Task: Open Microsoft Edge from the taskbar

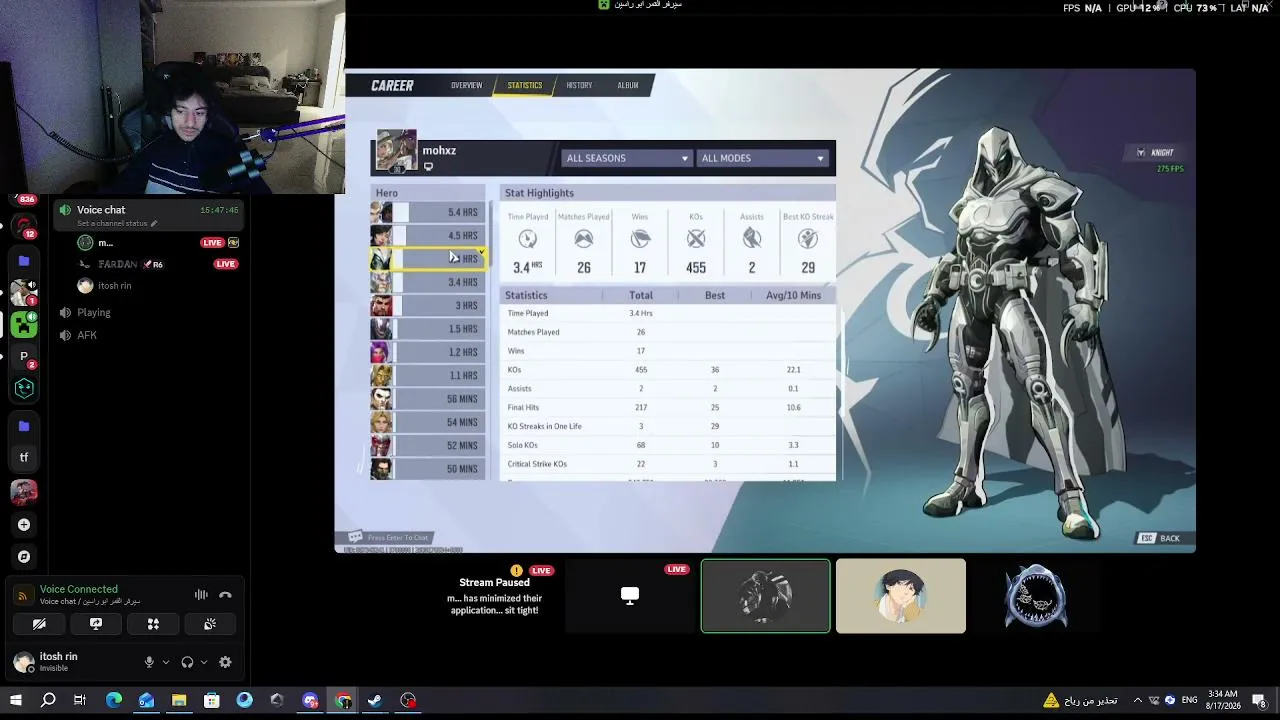Action: click(x=113, y=700)
